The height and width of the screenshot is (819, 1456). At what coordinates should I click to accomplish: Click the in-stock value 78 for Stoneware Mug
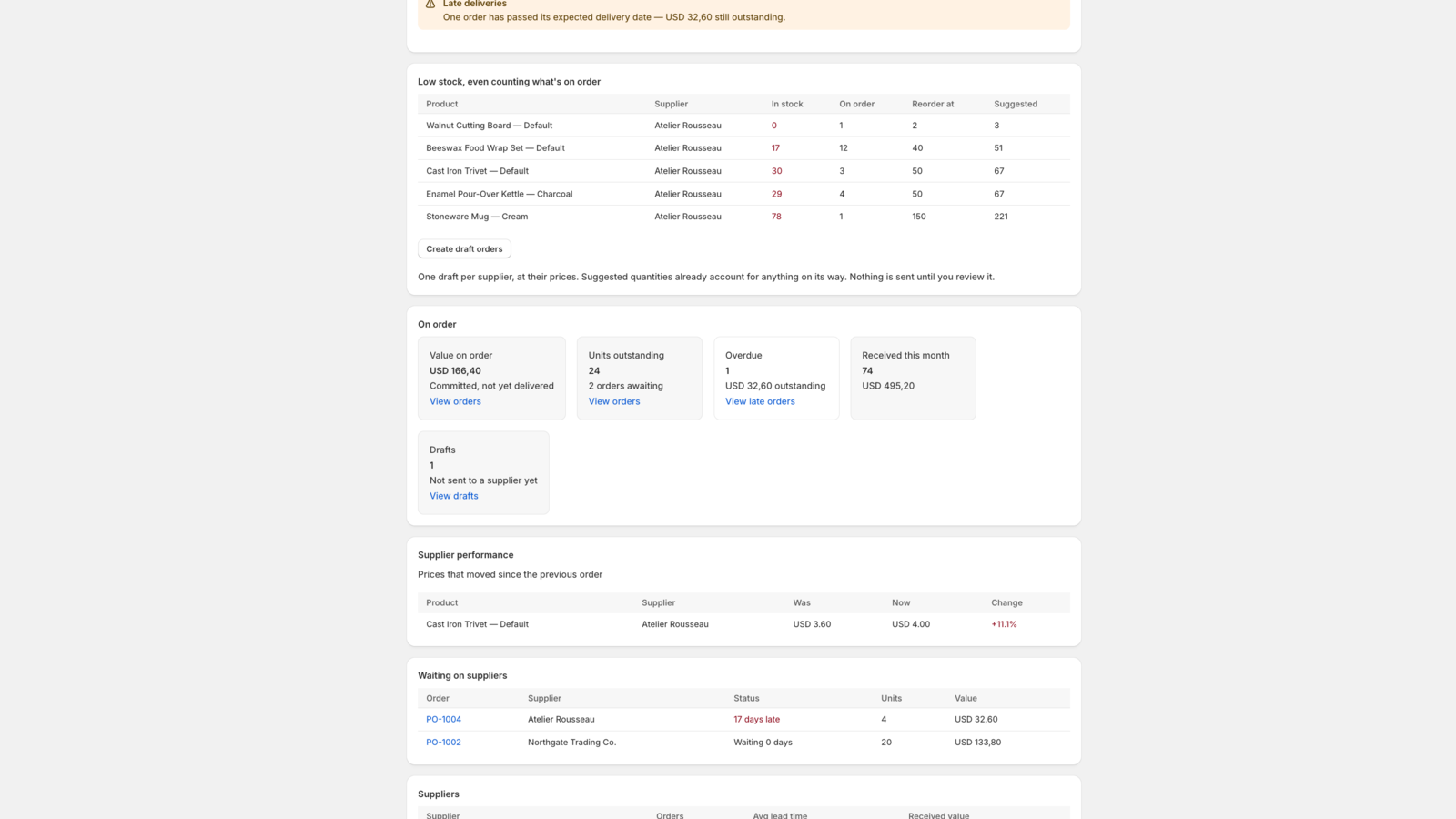pos(776,217)
